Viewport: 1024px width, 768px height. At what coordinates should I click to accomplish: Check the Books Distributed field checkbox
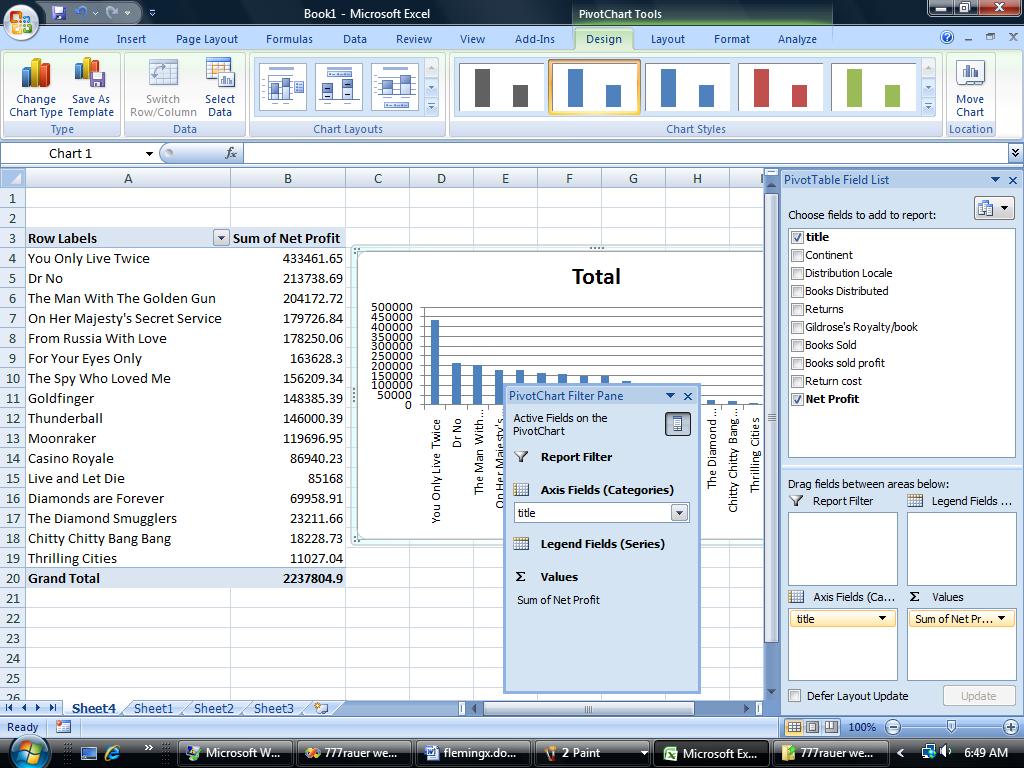coord(797,291)
